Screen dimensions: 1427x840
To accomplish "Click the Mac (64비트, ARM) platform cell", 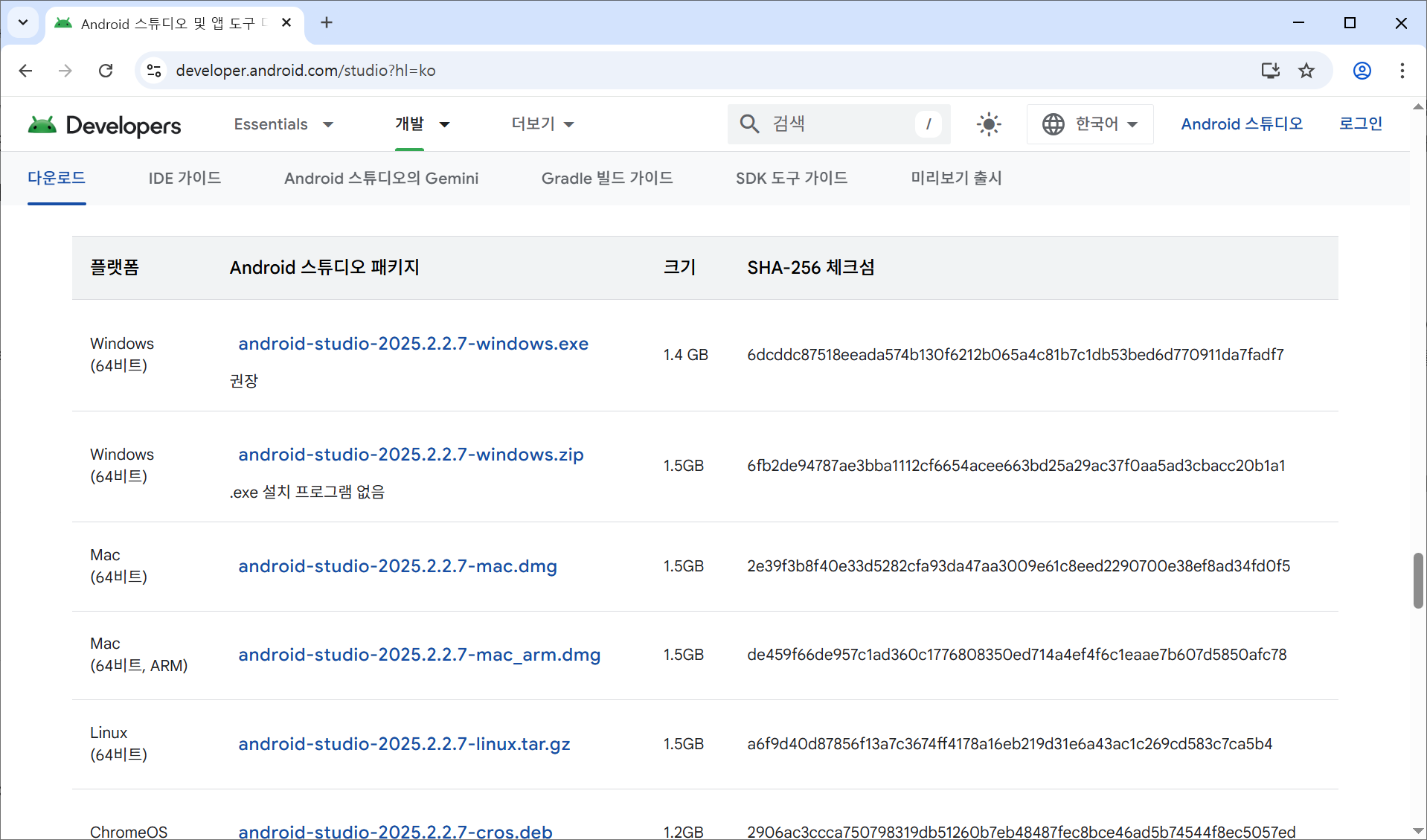I will coord(138,655).
